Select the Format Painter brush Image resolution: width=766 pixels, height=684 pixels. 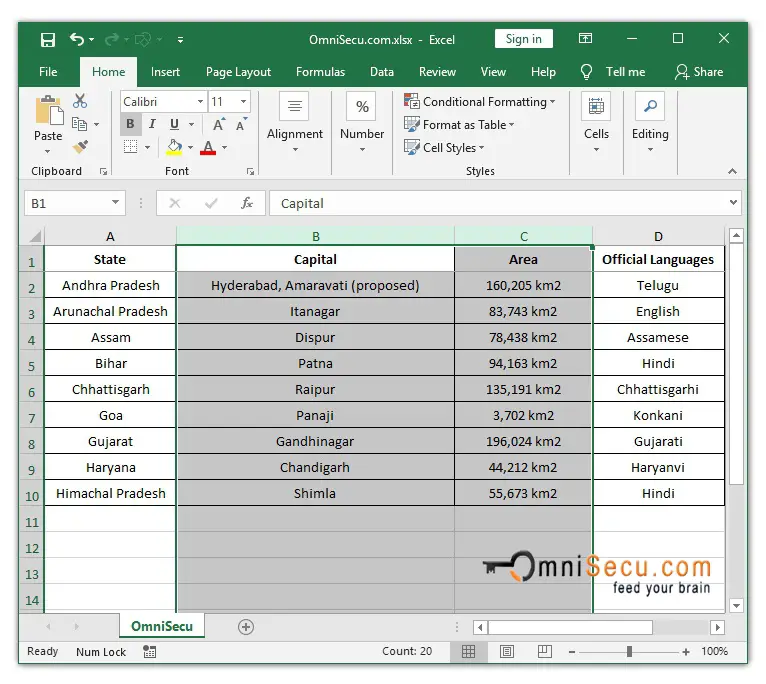click(x=80, y=147)
